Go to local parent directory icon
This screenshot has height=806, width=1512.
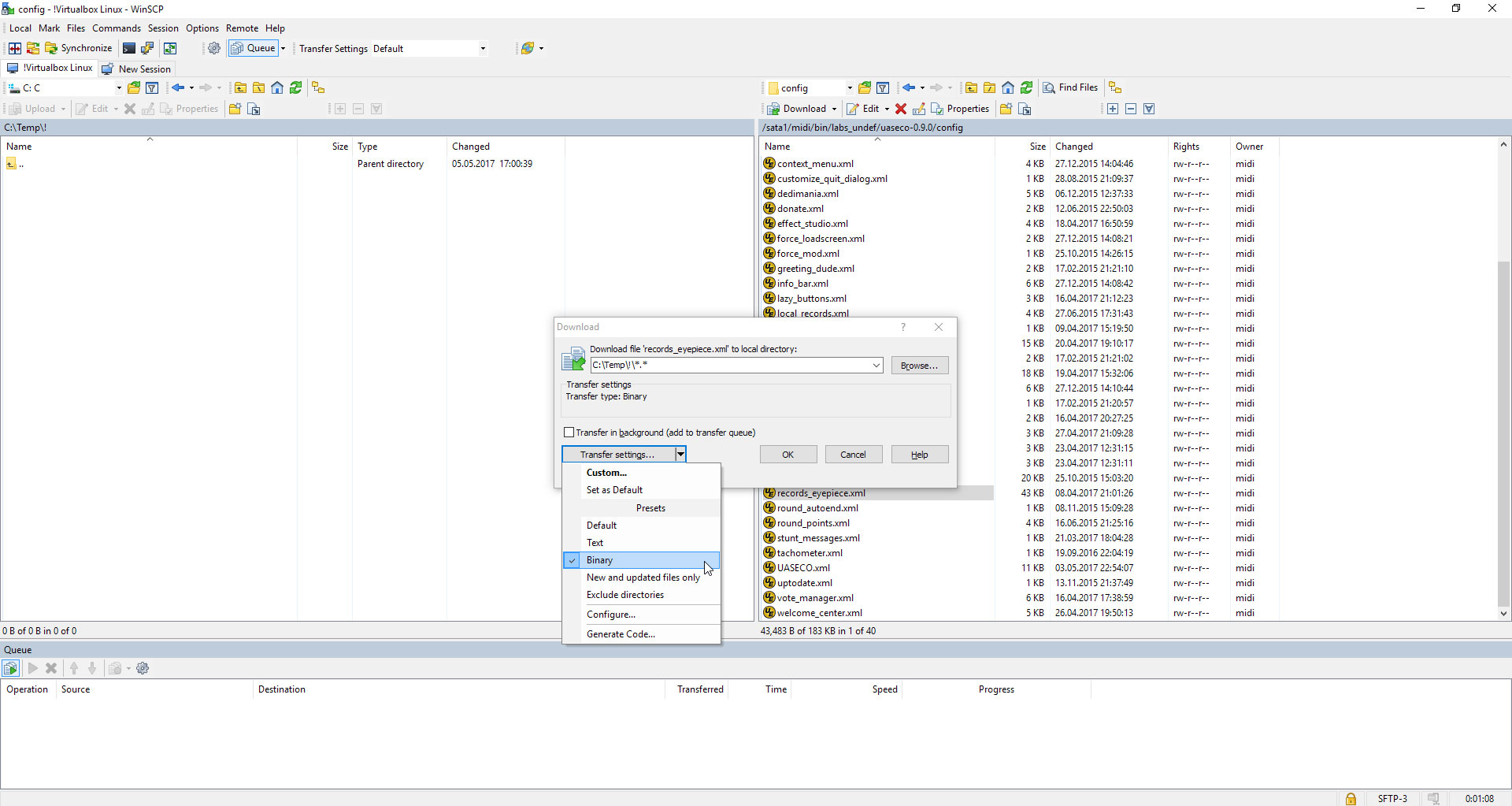pyautogui.click(x=240, y=87)
